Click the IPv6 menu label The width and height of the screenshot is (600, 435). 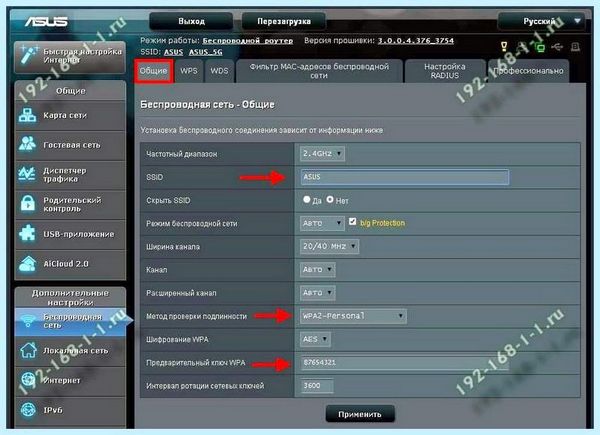click(x=52, y=410)
